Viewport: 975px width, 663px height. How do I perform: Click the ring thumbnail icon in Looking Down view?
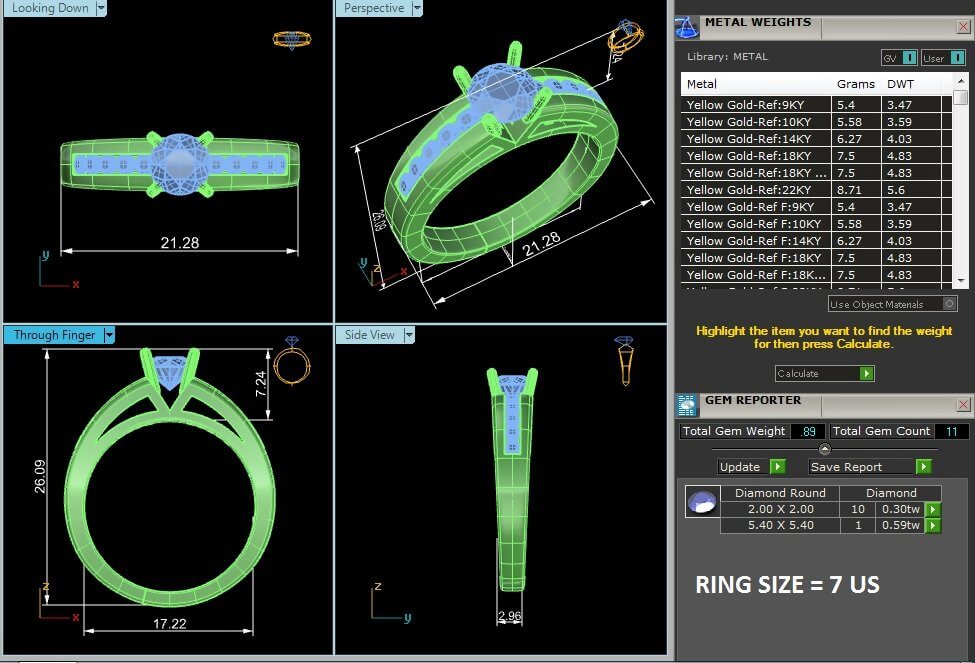[291, 40]
